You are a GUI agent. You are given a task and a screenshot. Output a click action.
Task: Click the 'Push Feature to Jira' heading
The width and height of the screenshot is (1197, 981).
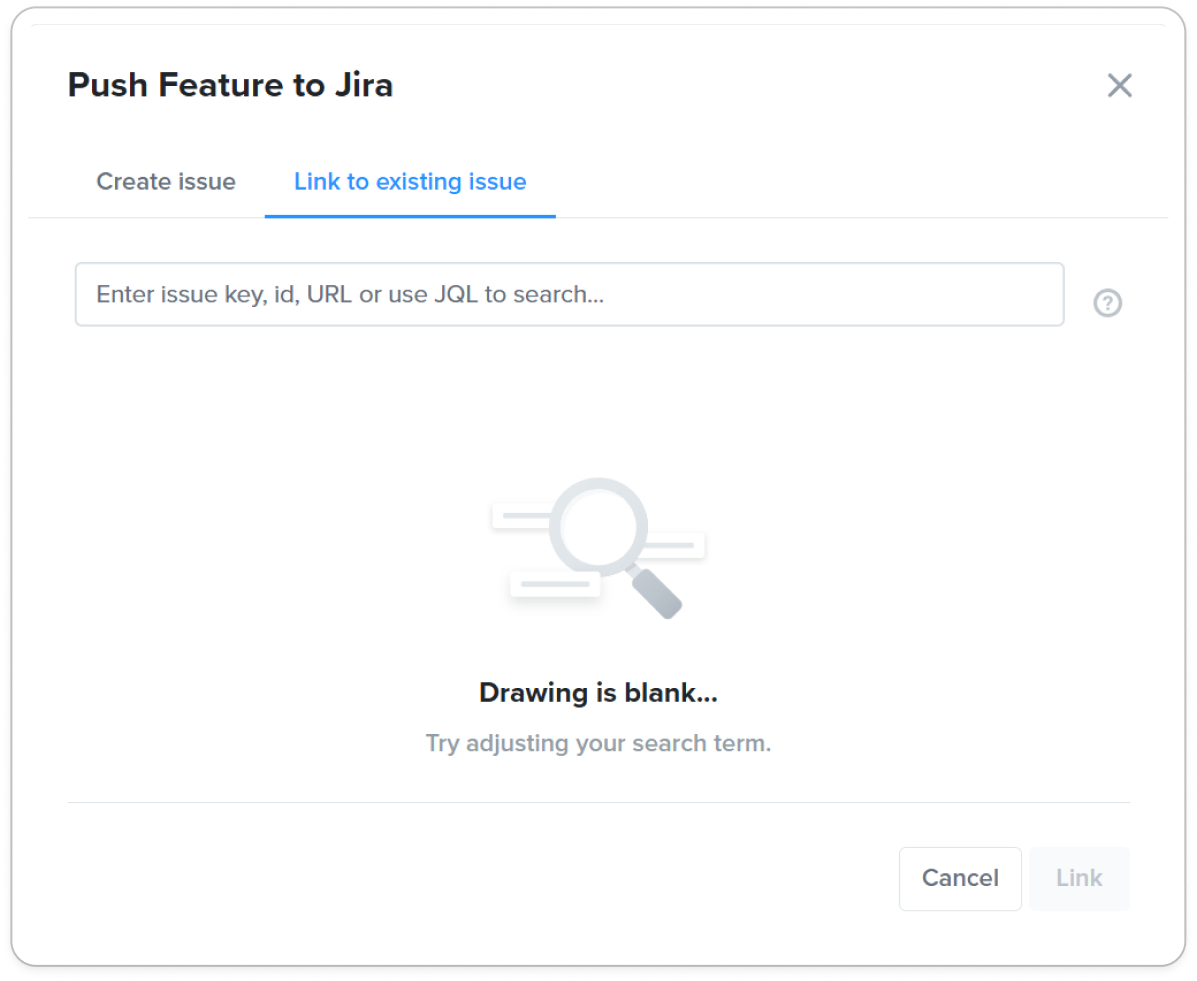[x=231, y=85]
